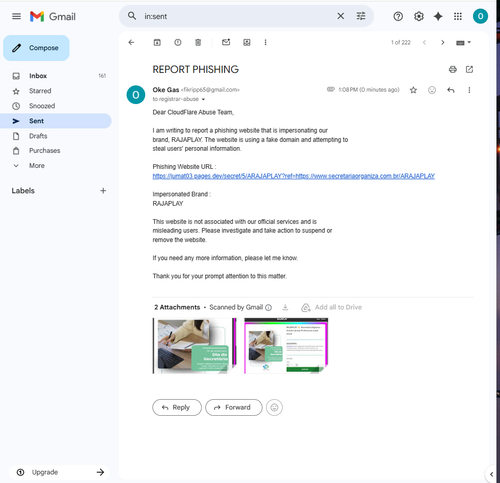Open More toolbar options
500x483 pixels.
[265, 42]
